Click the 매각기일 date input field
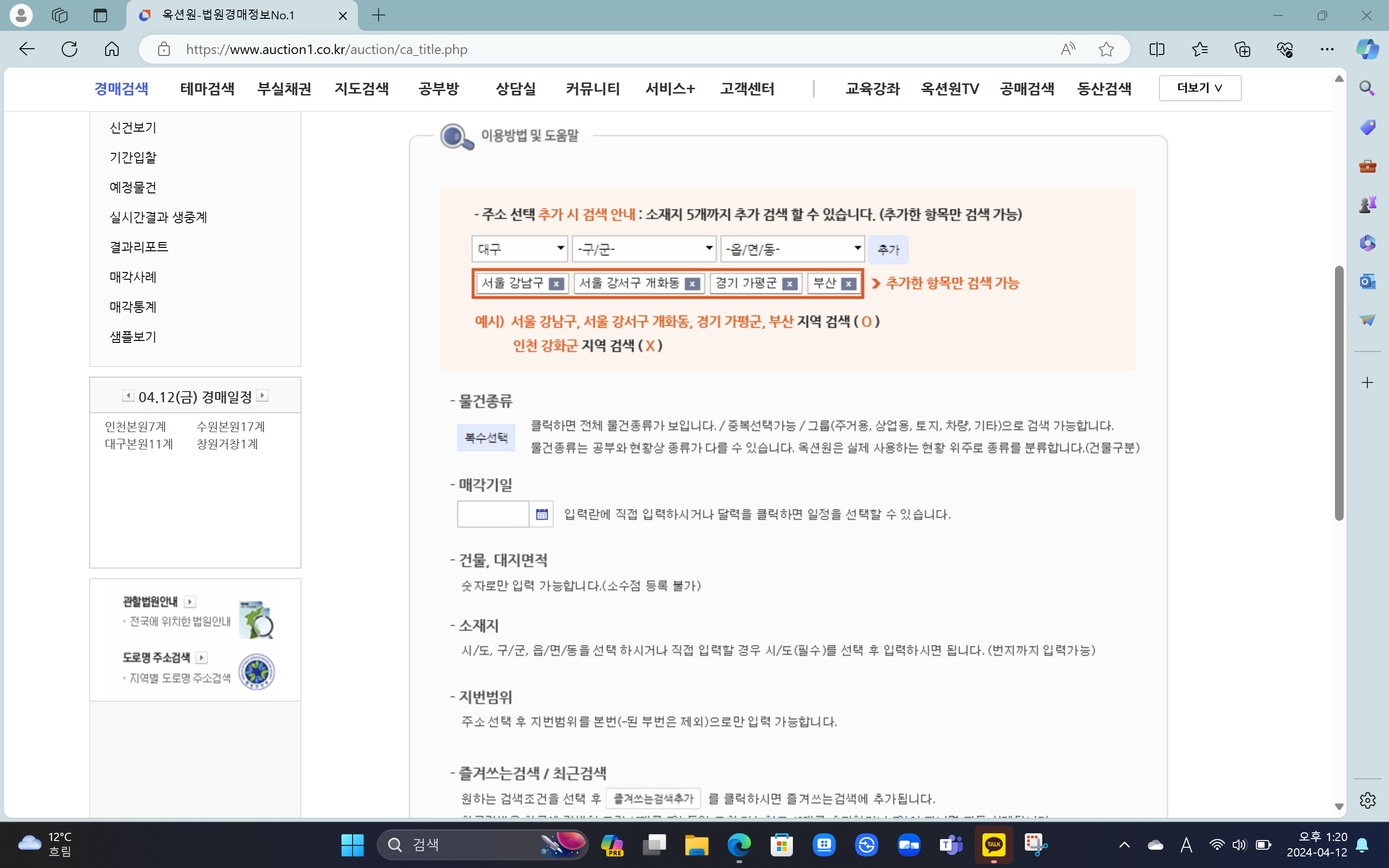 click(493, 514)
